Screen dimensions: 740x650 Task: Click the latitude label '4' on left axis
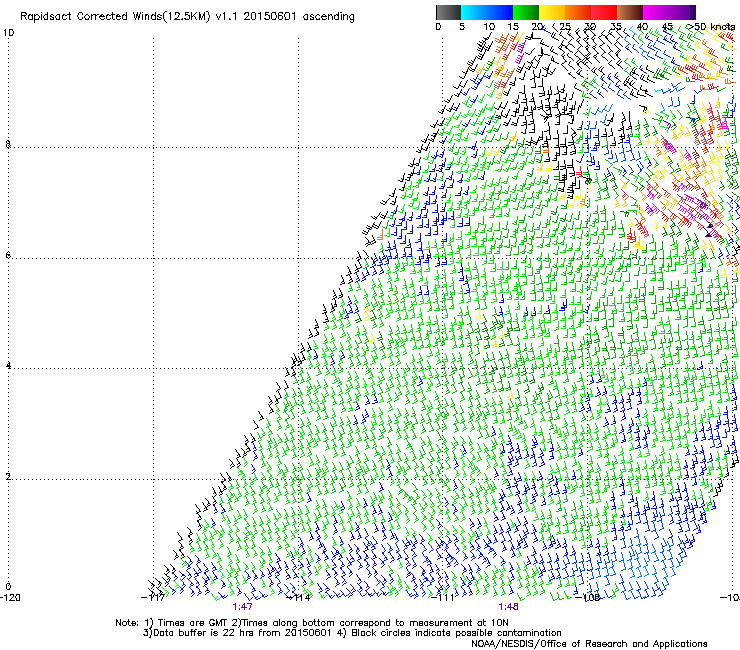click(8, 366)
